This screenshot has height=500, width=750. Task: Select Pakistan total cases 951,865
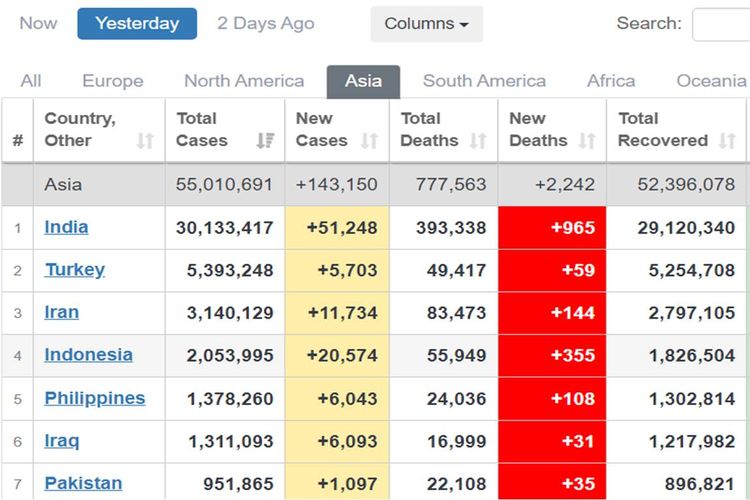(x=238, y=484)
